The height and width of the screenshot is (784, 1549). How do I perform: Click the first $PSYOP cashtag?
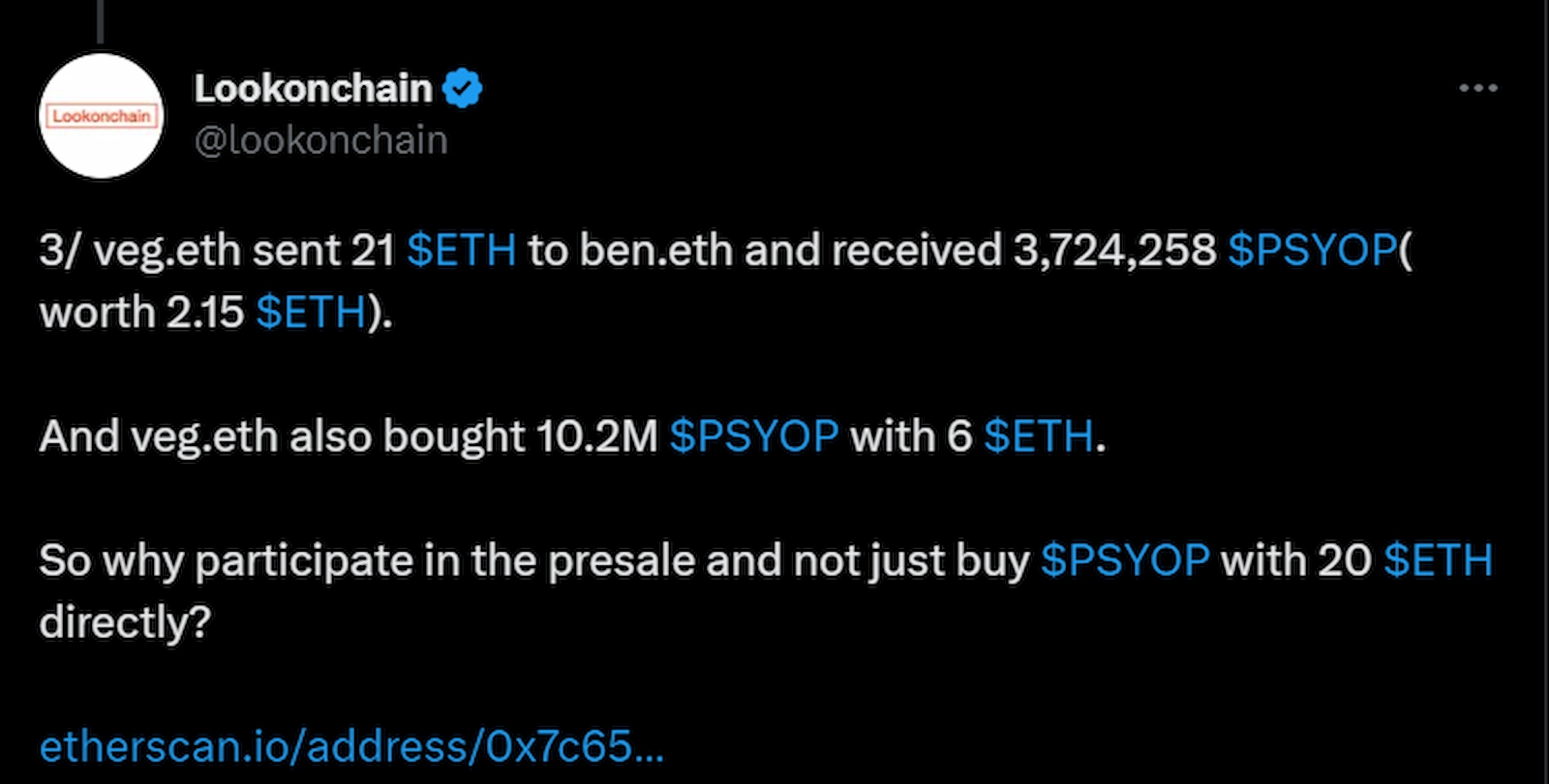tap(1314, 249)
